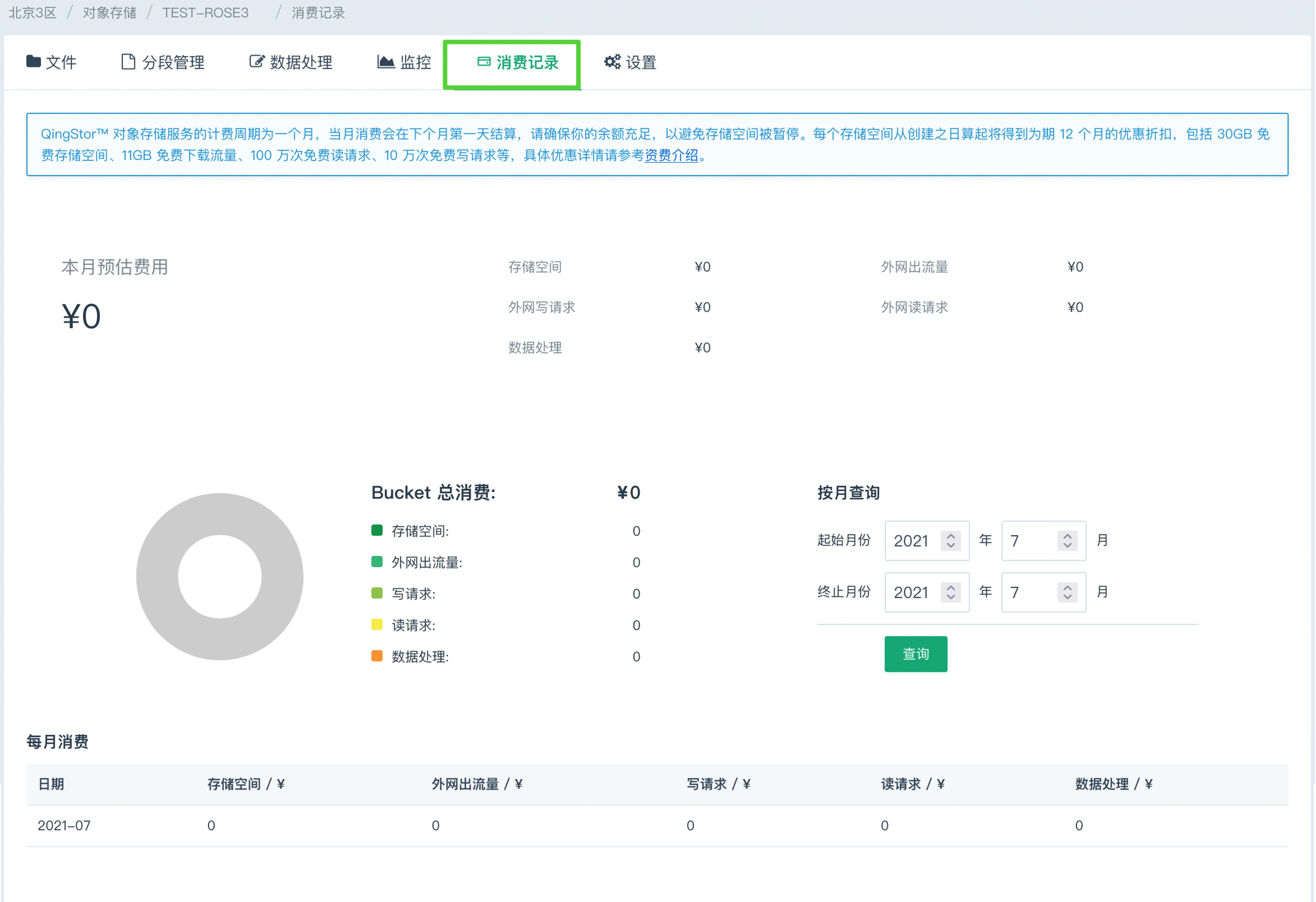Click the edit icon for 数据处理
This screenshot has height=902, width=1316.
pos(257,61)
